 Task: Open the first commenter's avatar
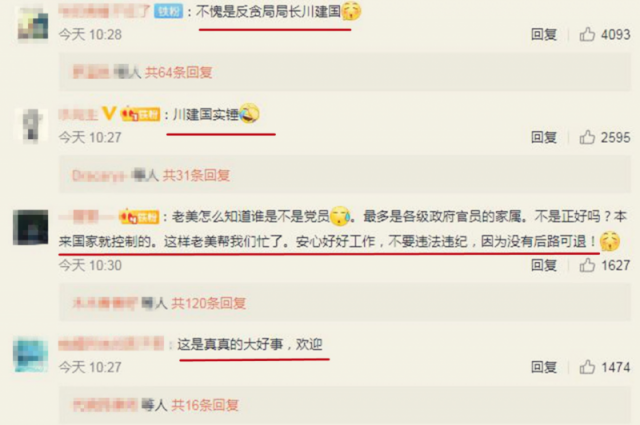click(33, 24)
